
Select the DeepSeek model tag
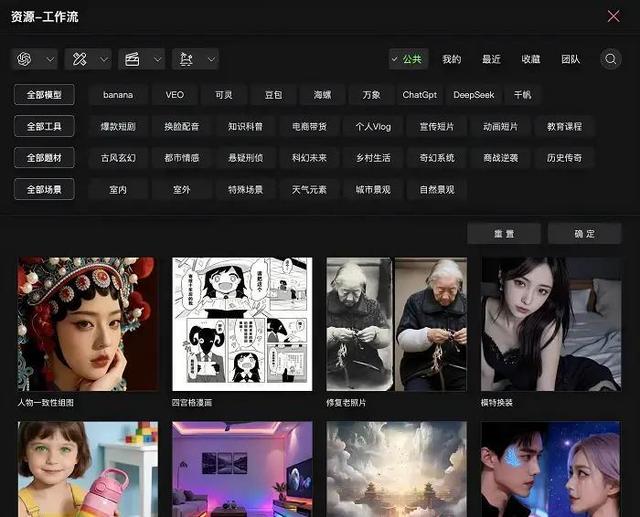click(x=473, y=95)
